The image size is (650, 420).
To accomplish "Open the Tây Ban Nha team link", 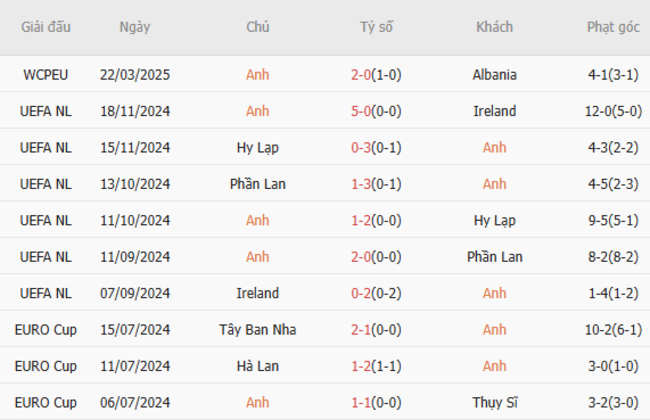I will 258,330.
